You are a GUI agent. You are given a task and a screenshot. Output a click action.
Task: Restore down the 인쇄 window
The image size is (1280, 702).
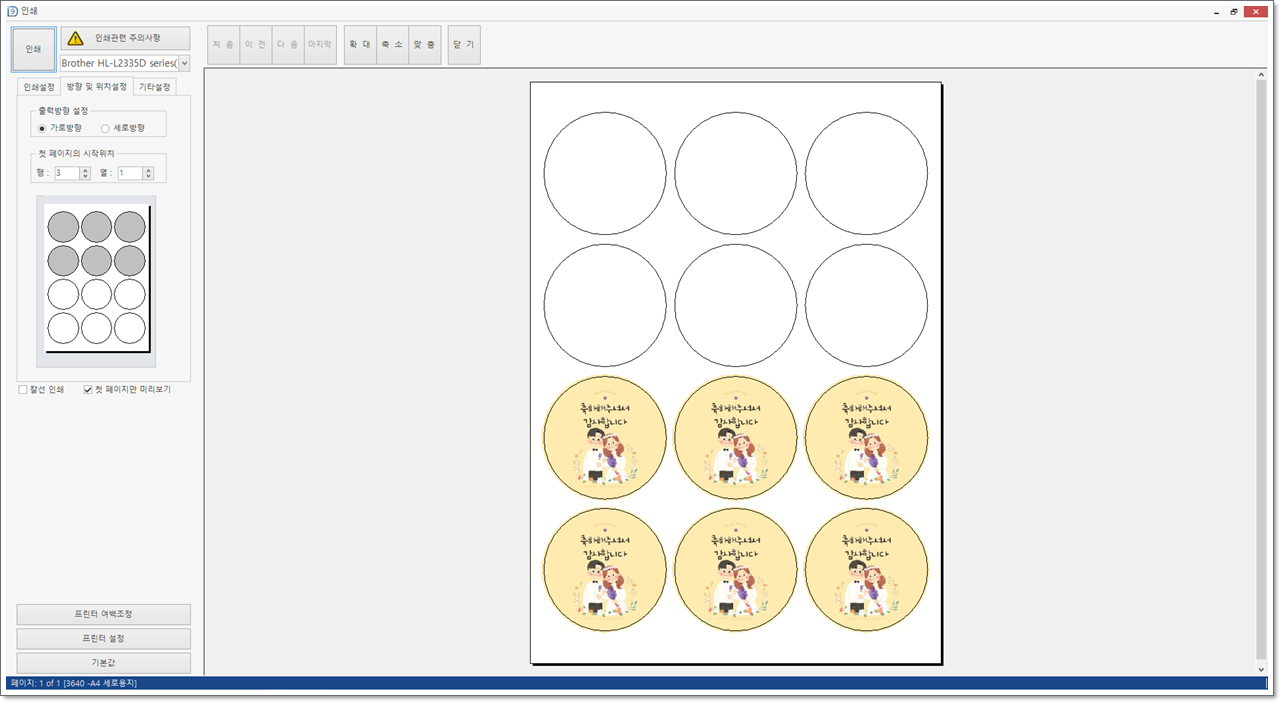[1235, 11]
